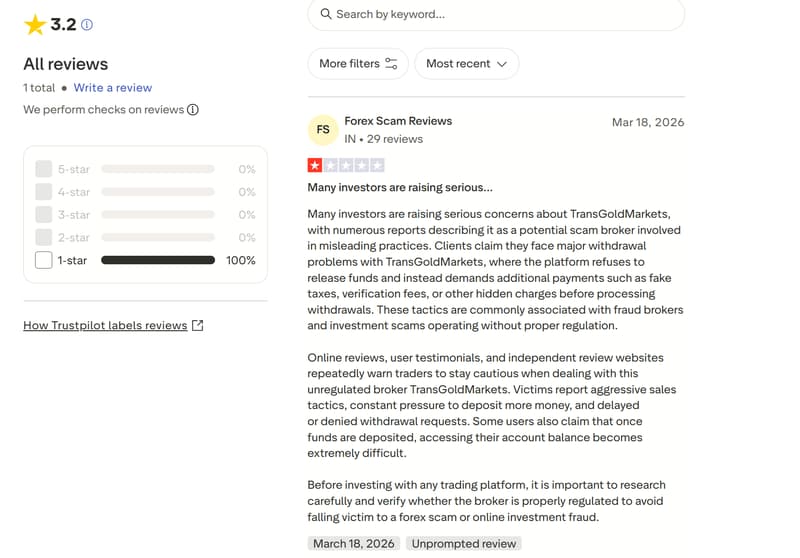Click the March 18, 2026 experience date tag
This screenshot has height=558, width=800.
pyautogui.click(x=354, y=544)
